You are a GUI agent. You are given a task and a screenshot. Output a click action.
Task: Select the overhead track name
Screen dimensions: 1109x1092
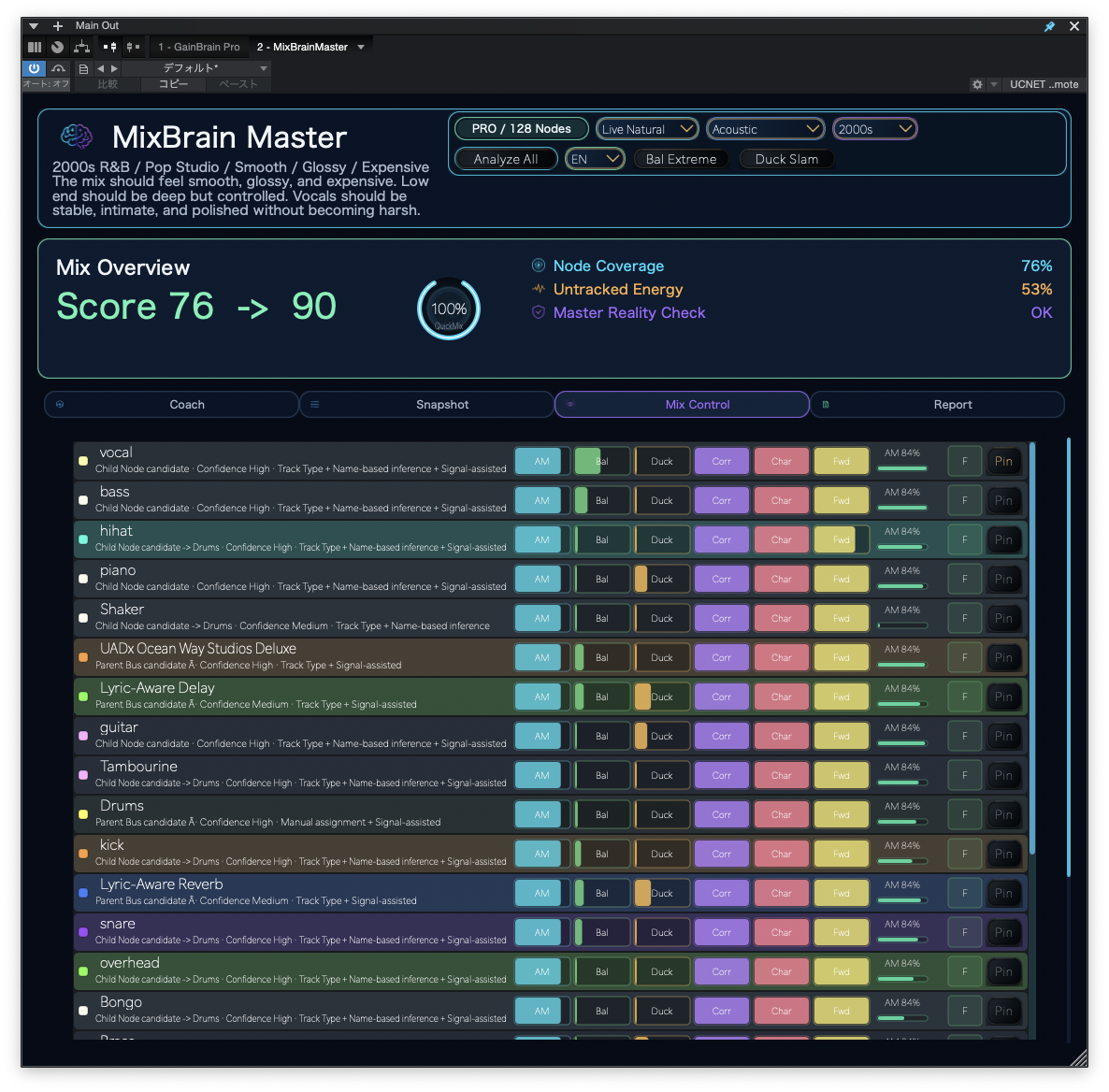point(129,963)
